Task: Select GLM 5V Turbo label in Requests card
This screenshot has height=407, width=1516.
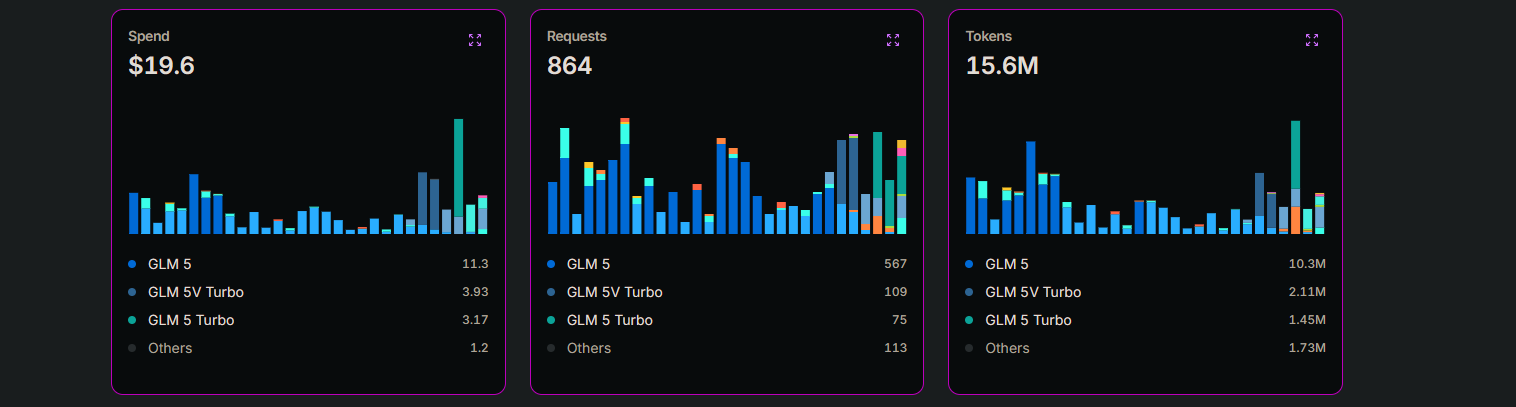Action: (x=615, y=292)
